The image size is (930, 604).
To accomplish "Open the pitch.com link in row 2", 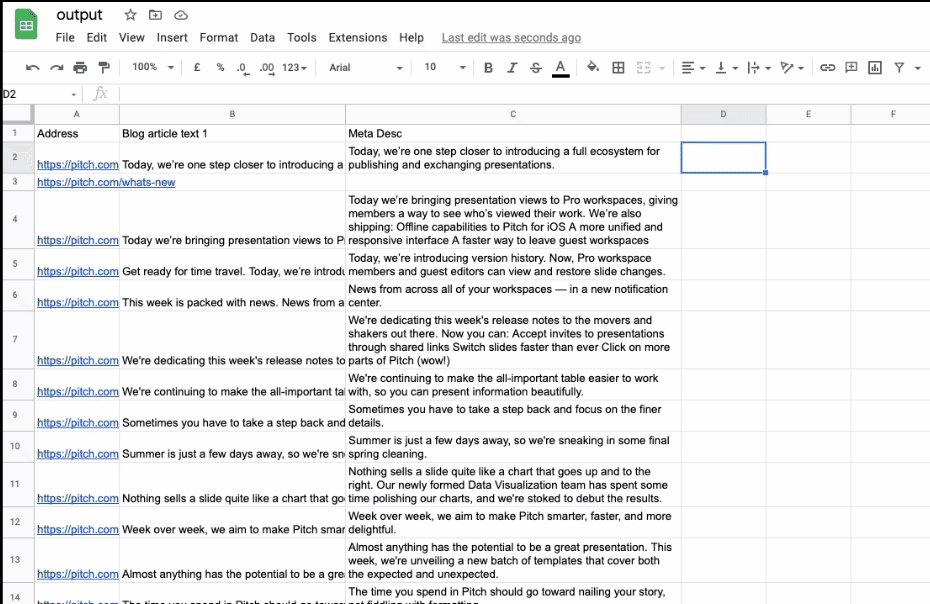I will [78, 165].
